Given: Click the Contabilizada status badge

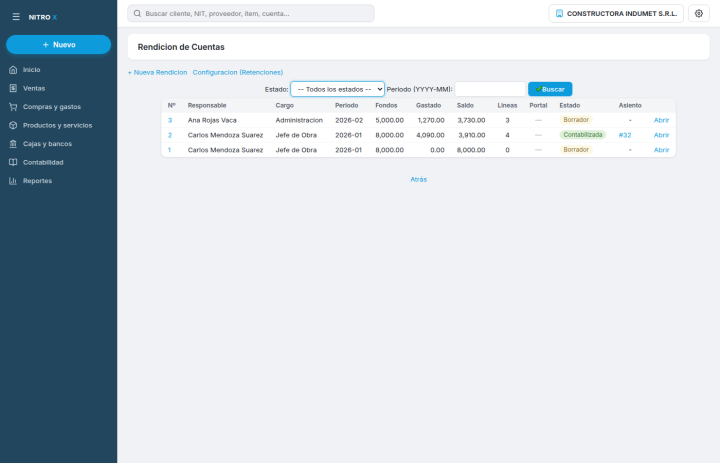Looking at the screenshot, I should [x=583, y=135].
